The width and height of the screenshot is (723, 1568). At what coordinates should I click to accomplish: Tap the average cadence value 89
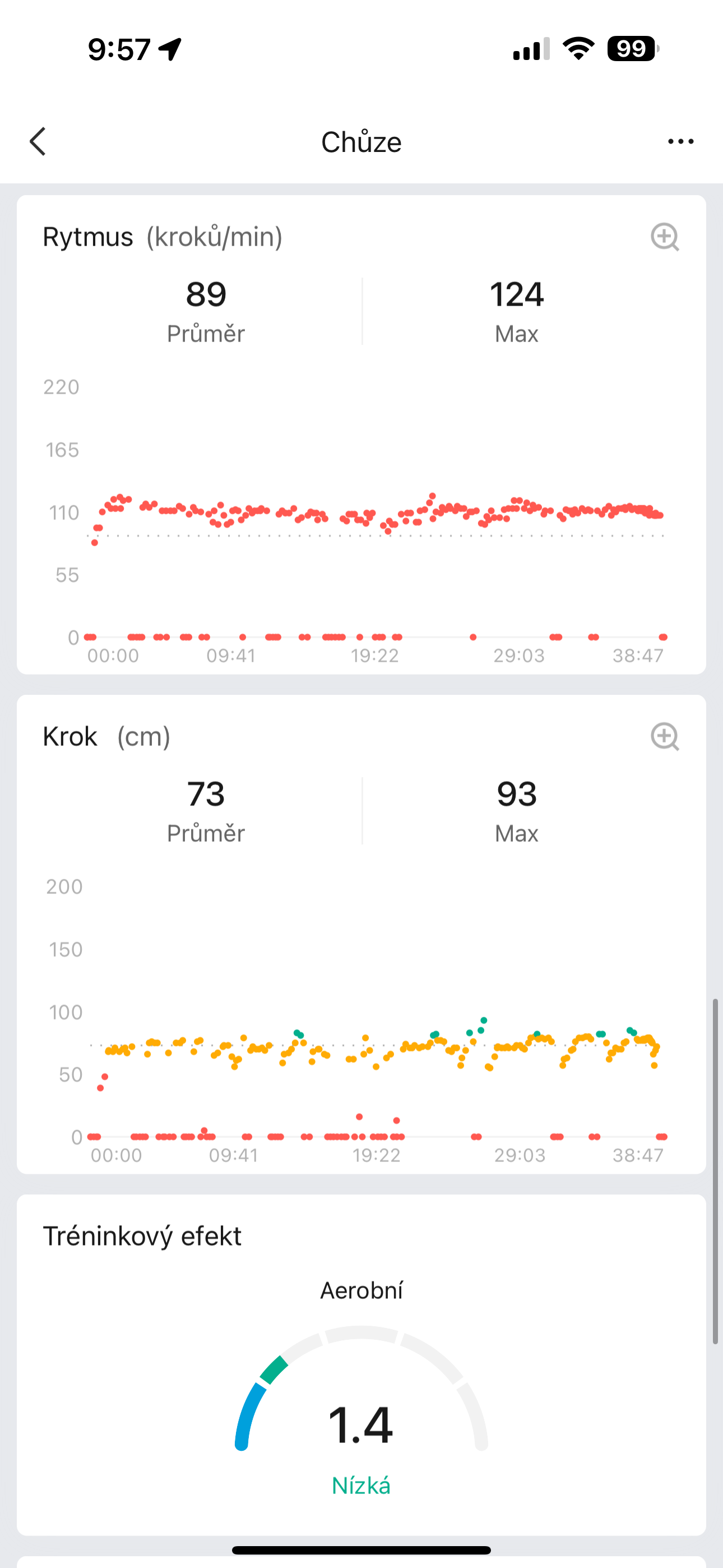click(206, 294)
